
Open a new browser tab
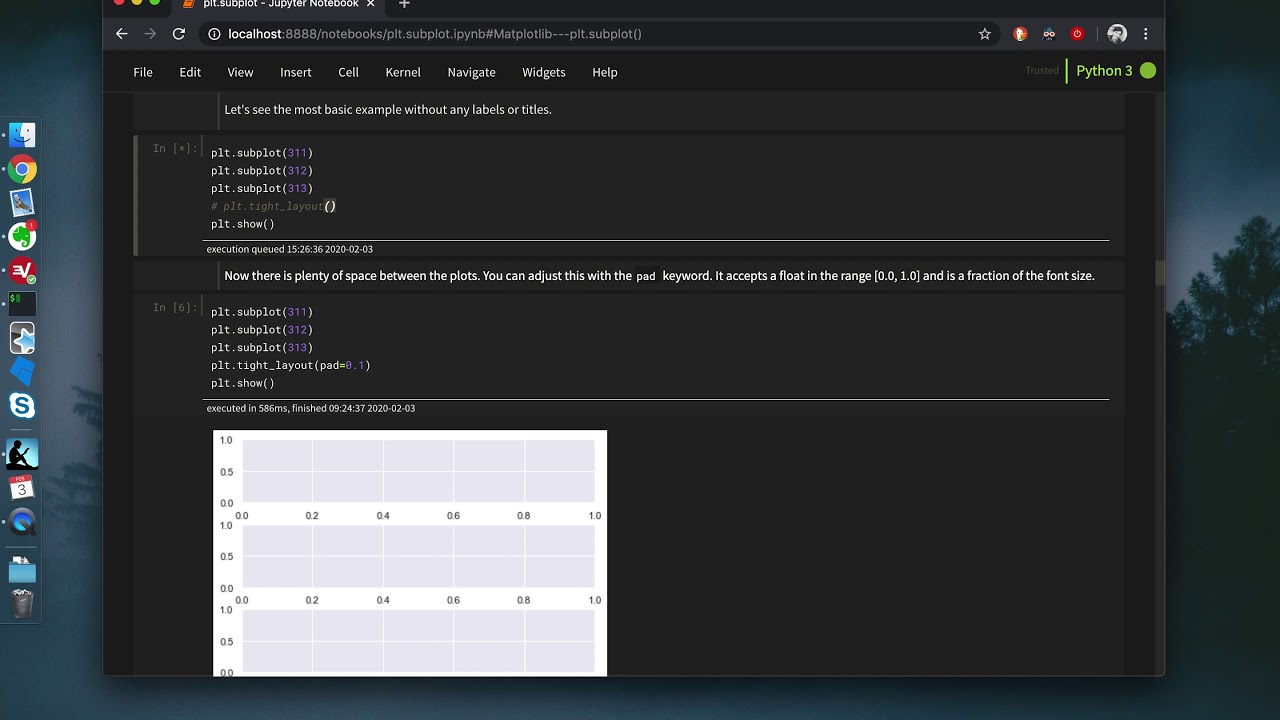tap(404, 5)
